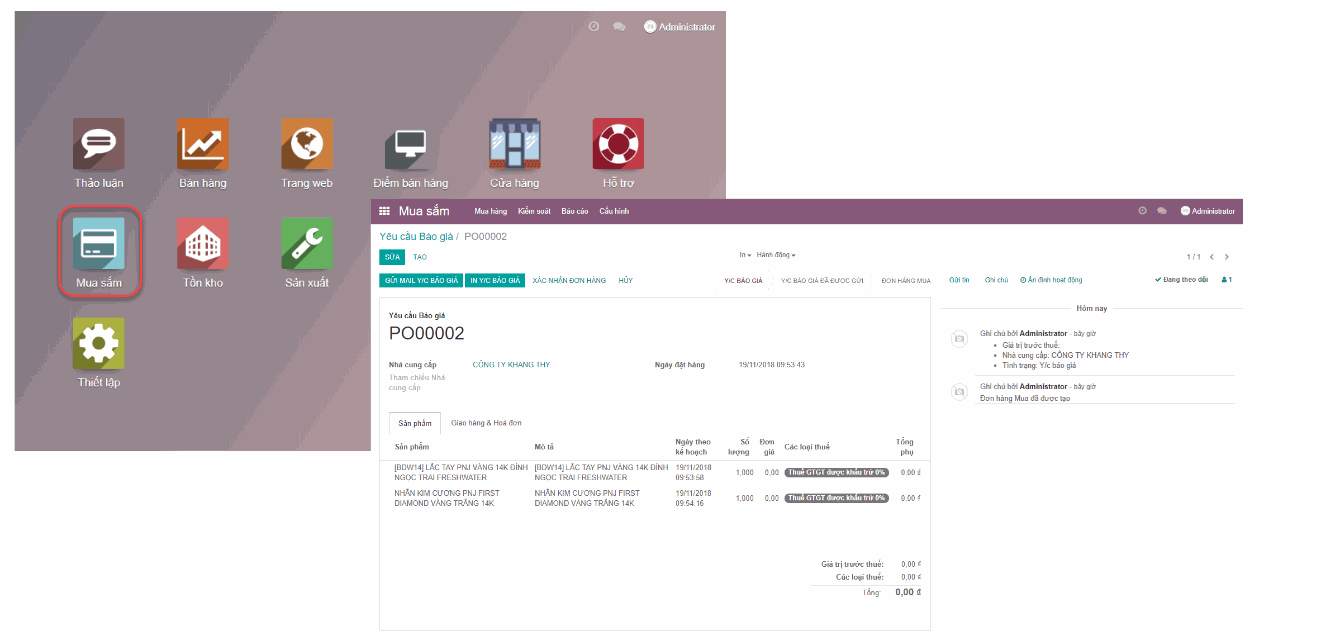The width and height of the screenshot is (1323, 634).
Task: Launch the Sản xuất manufacturing app
Action: point(306,243)
